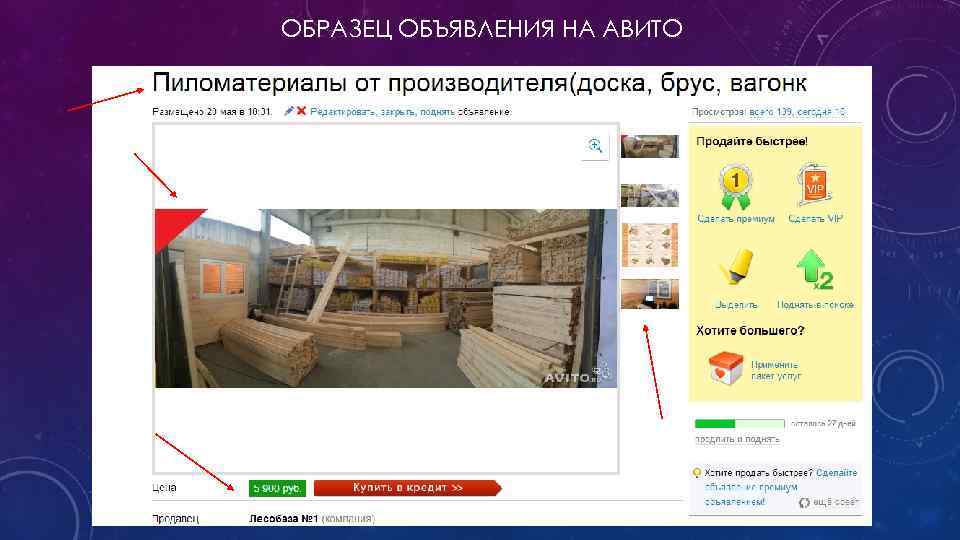Click 'продлить и поднять' link
Viewport: 960px width, 540px height.
[737, 439]
